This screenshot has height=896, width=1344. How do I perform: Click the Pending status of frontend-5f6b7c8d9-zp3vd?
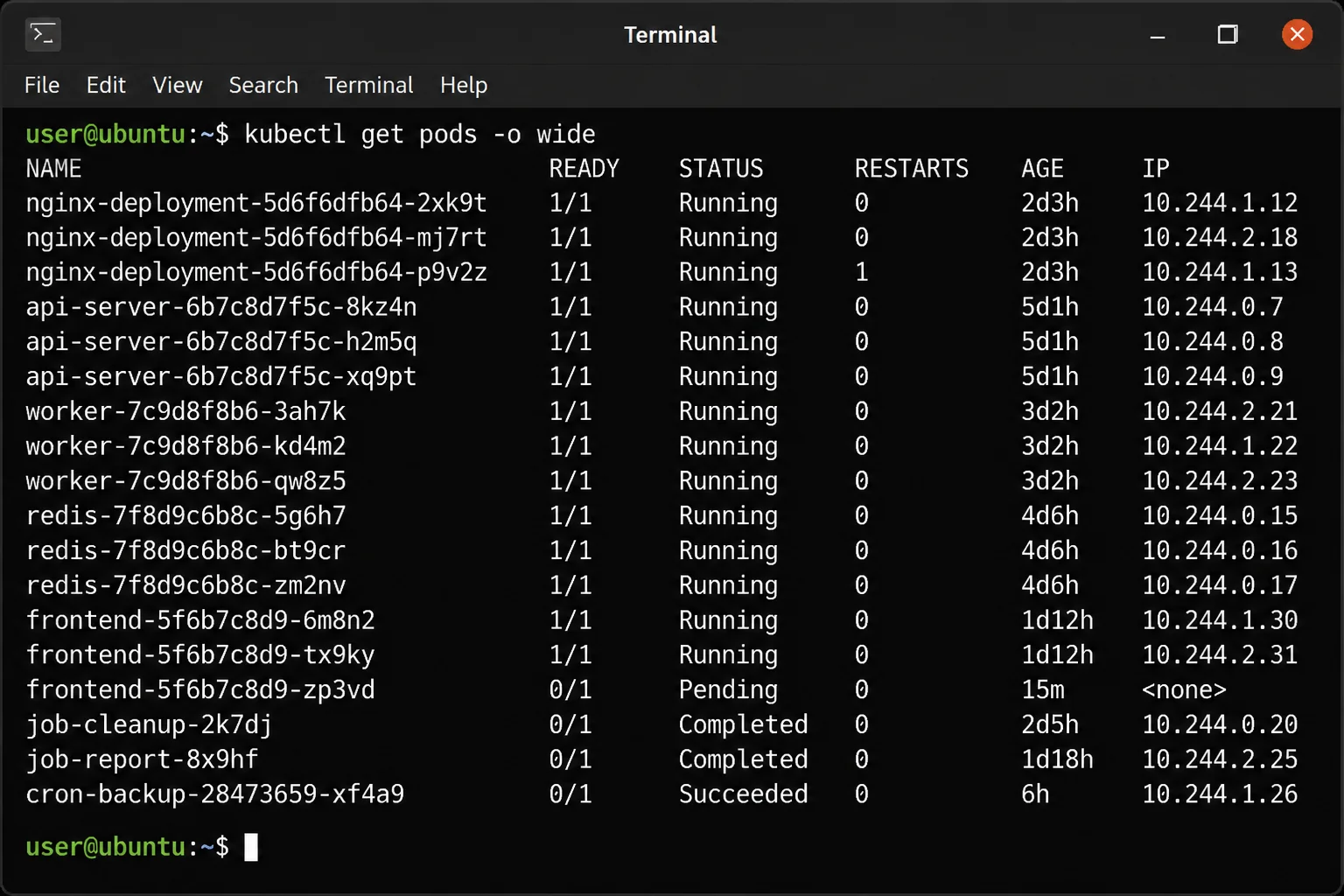[x=728, y=690]
